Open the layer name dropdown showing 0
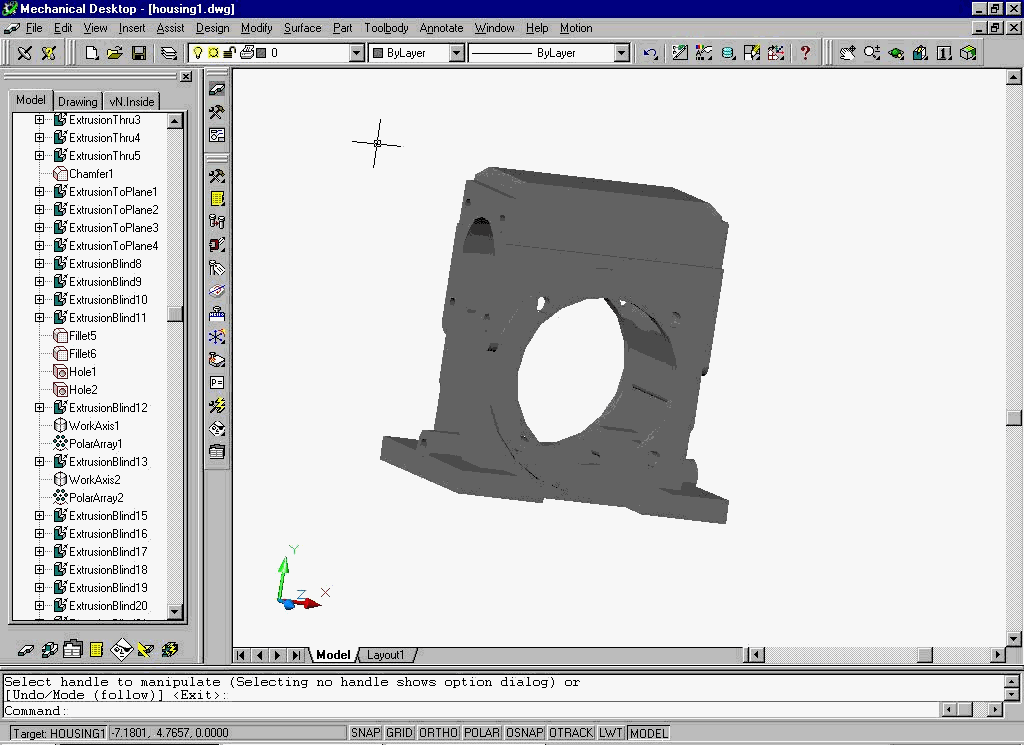1024x745 pixels. coord(357,53)
